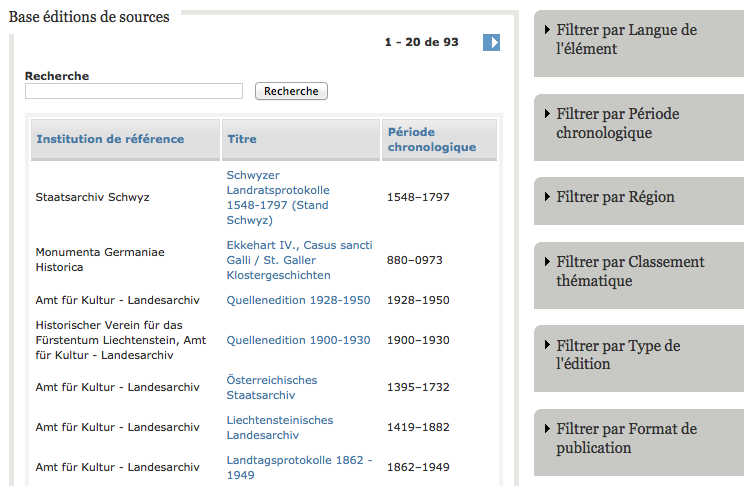Go to next page of results

point(491,42)
